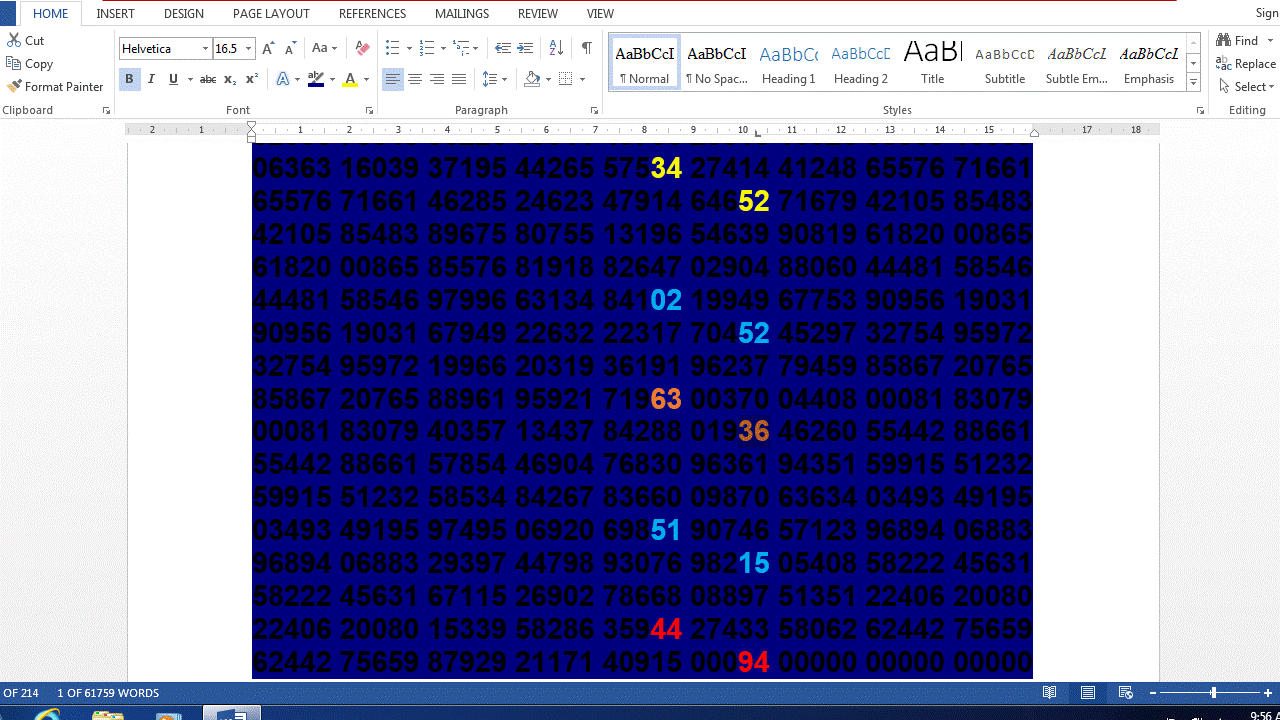Viewport: 1280px width, 720px height.
Task: Justify the paragraph text
Action: [459, 79]
